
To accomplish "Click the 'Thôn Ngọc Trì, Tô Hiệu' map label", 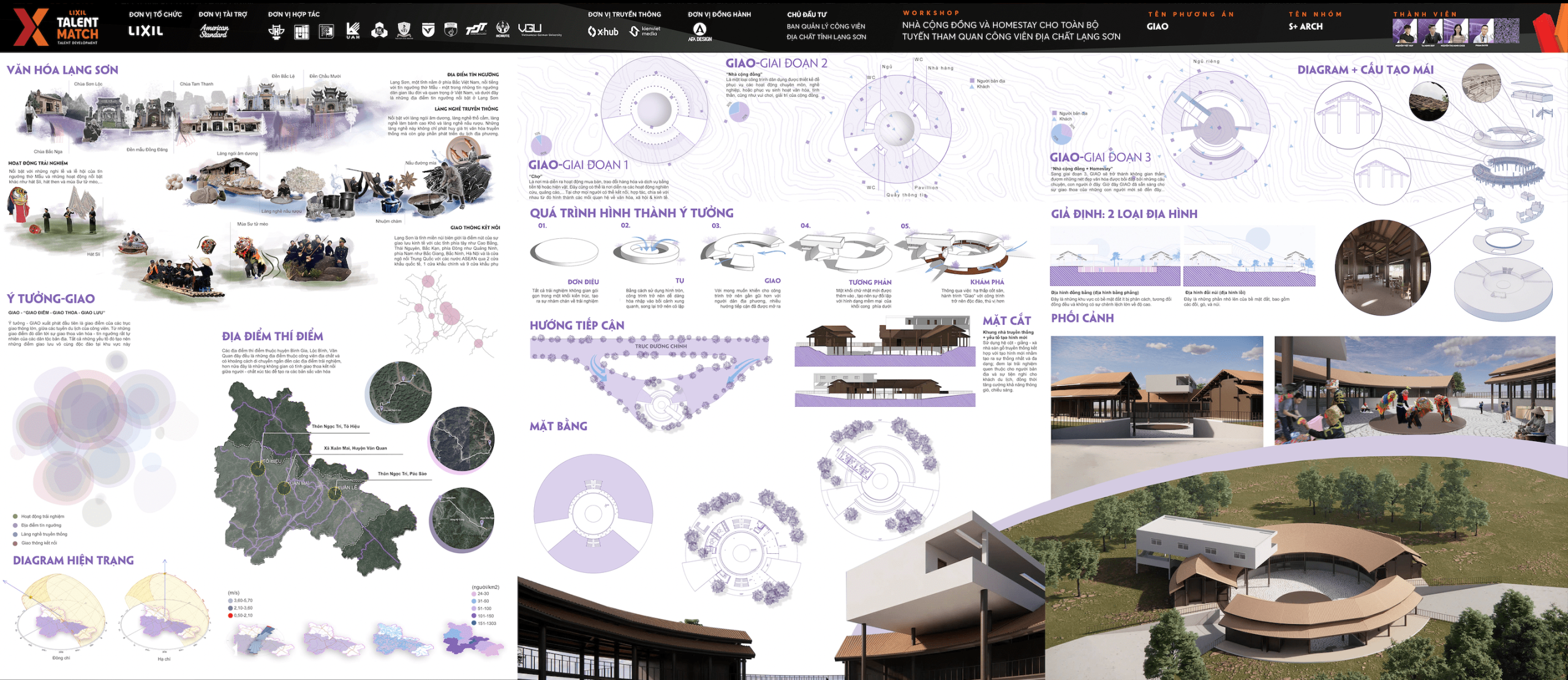I will tap(336, 426).
